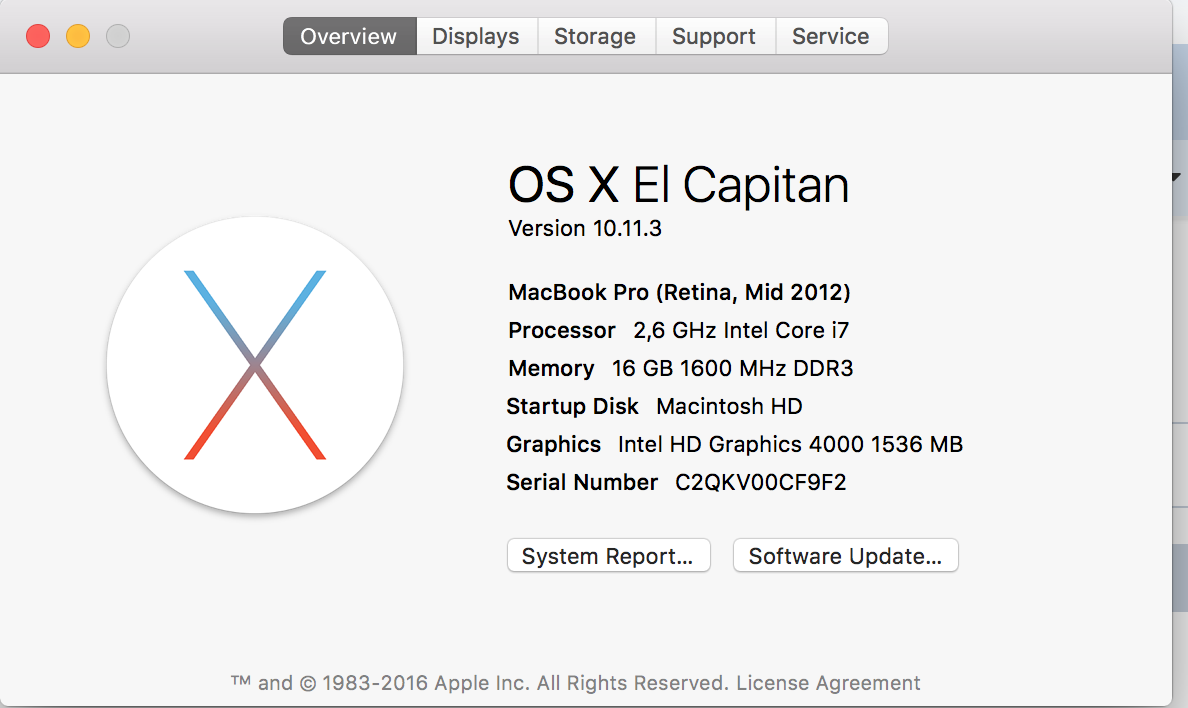Click the OS X El Capitan title
The image size is (1188, 708).
(x=679, y=185)
